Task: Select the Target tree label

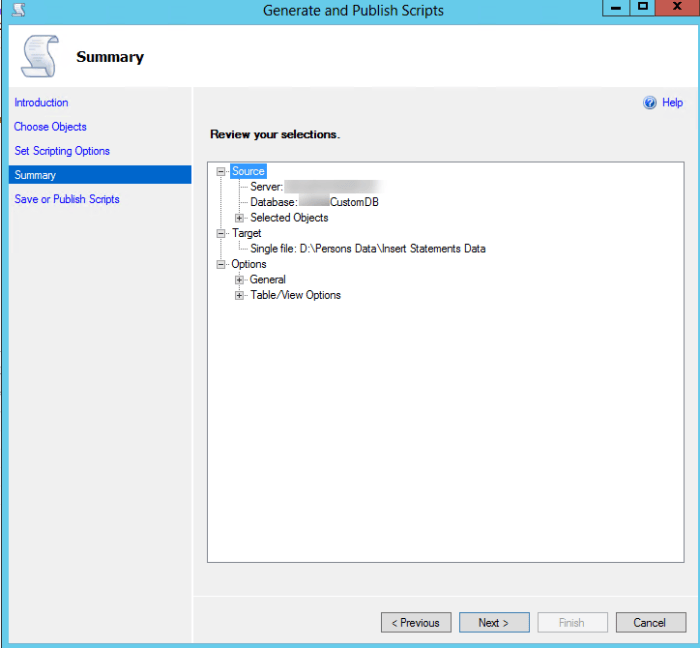Action: 246,233
